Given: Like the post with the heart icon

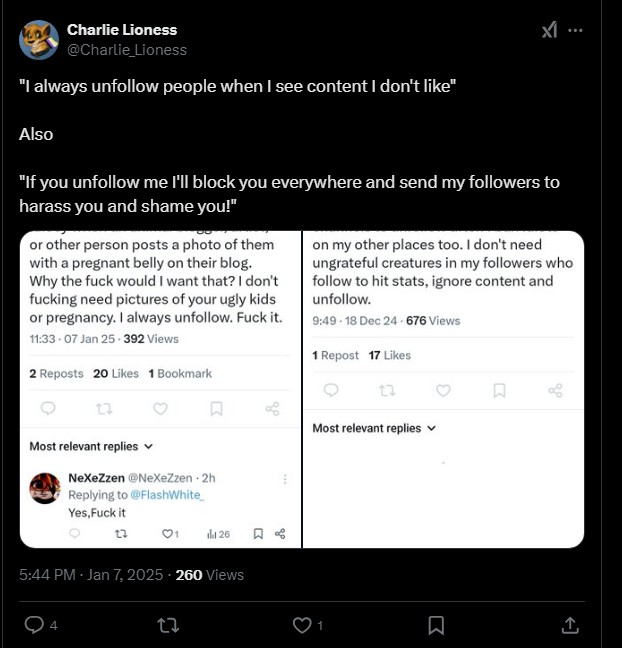Looking at the screenshot, I should coord(301,625).
